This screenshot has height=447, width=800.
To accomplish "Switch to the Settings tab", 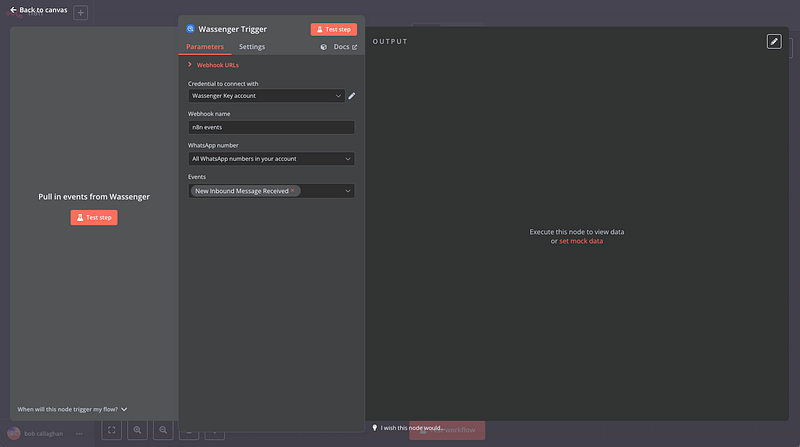I will click(252, 47).
